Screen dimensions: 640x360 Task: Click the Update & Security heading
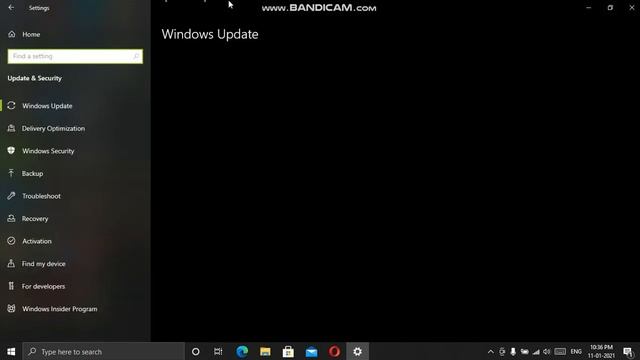(35, 78)
